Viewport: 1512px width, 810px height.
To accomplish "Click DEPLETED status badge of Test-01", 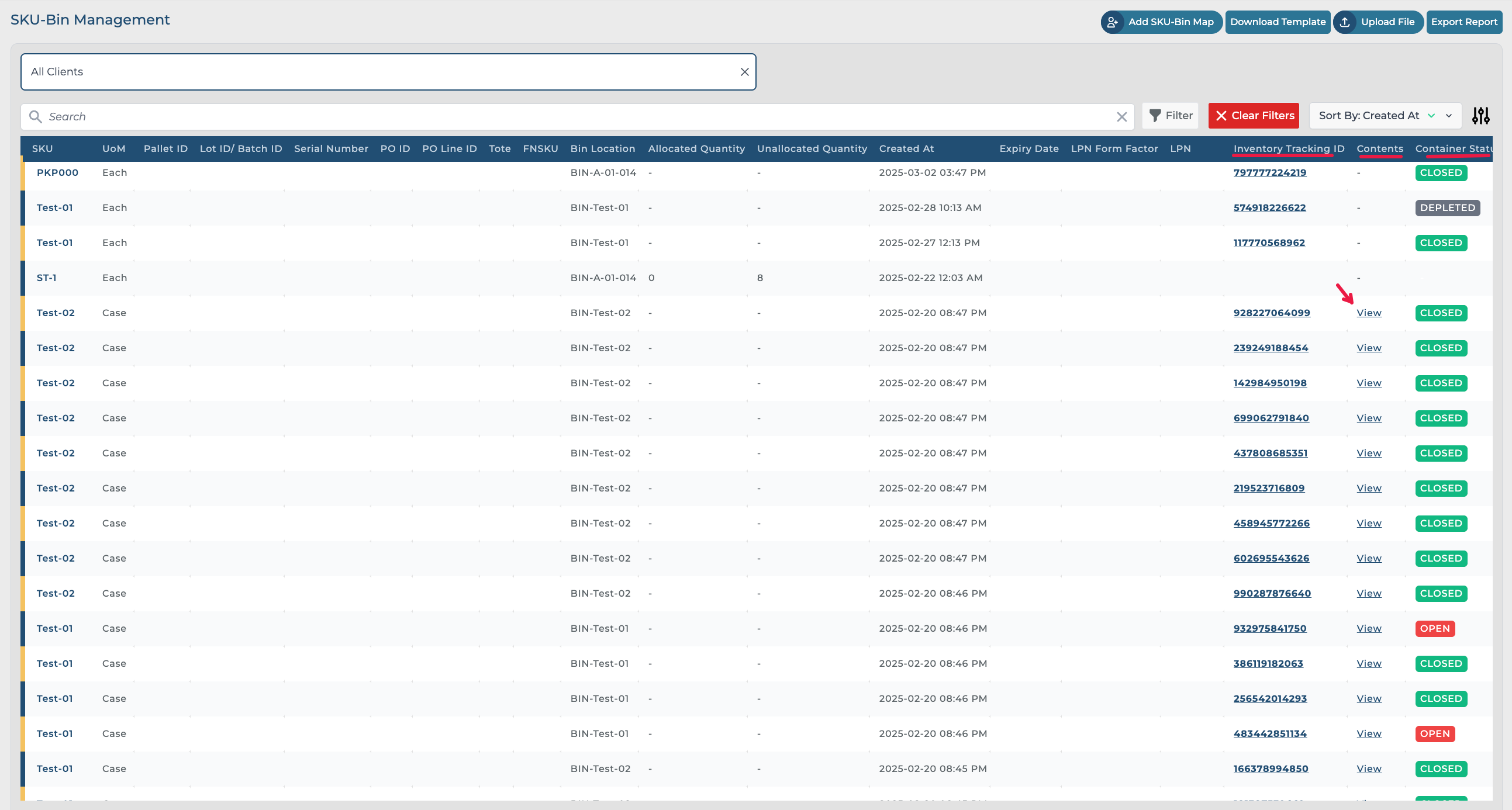I will click(x=1447, y=207).
